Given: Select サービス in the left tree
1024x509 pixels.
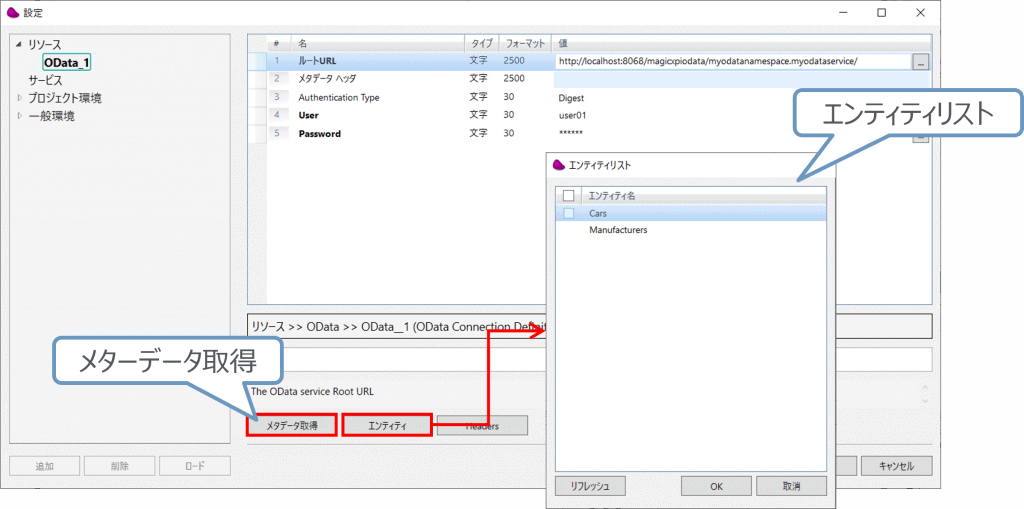Looking at the screenshot, I should coord(45,80).
